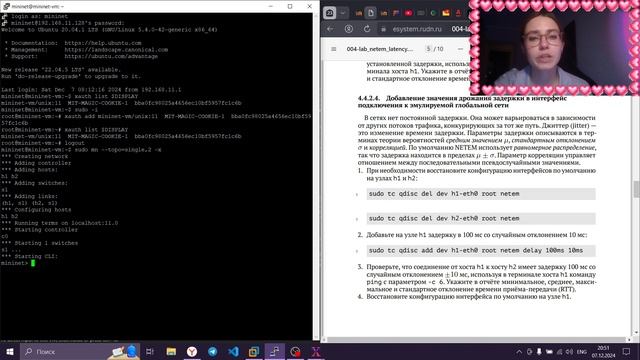Click the PDF file name 004-lab_netem_latency
640x360 pixels.
coord(380,49)
